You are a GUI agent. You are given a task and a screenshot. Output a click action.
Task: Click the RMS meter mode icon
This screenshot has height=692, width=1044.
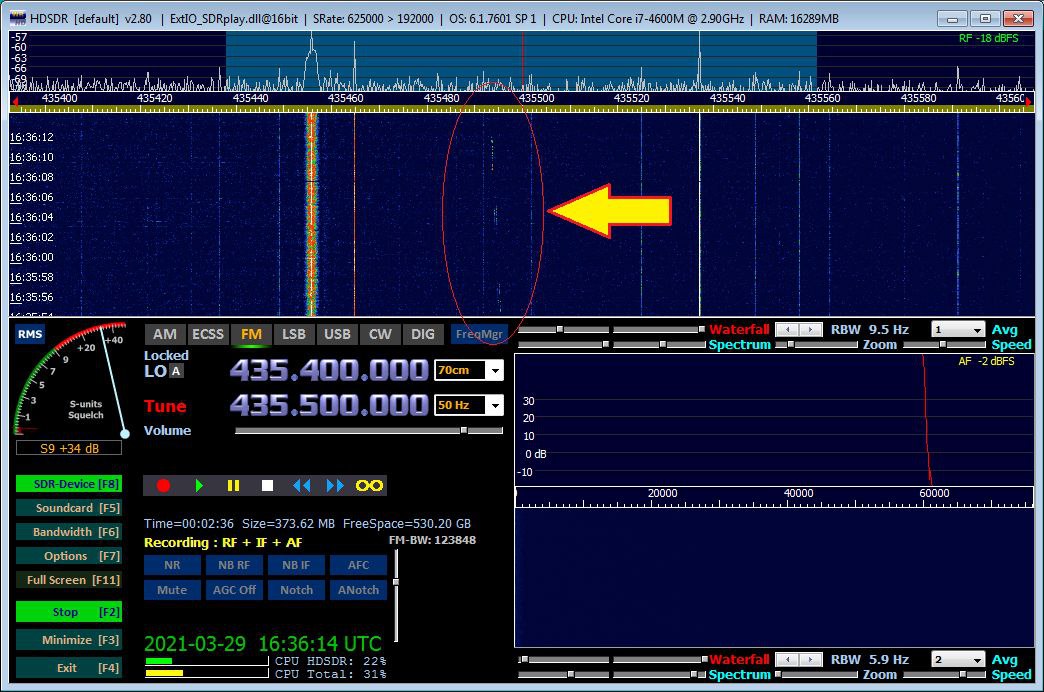(x=30, y=335)
